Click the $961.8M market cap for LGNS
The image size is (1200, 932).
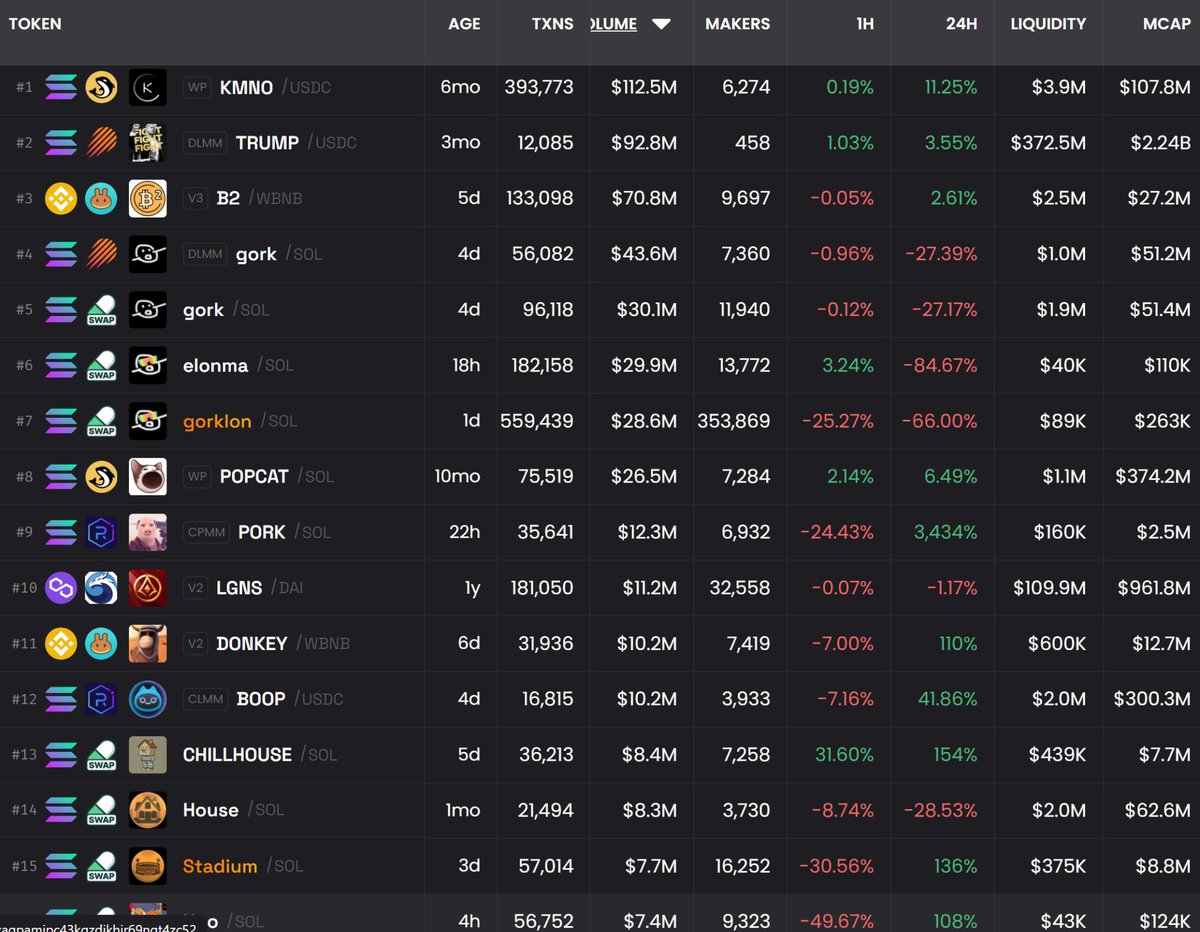[1154, 588]
